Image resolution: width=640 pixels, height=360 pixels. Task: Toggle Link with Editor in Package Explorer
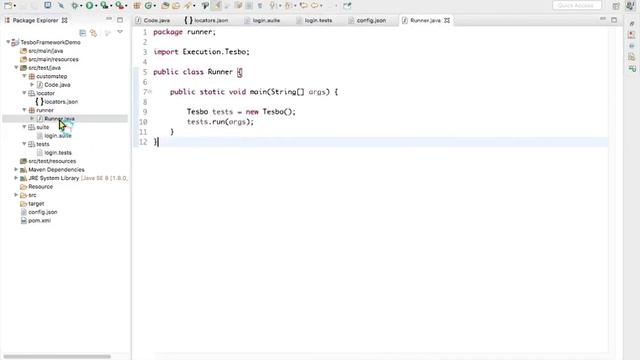[93, 33]
